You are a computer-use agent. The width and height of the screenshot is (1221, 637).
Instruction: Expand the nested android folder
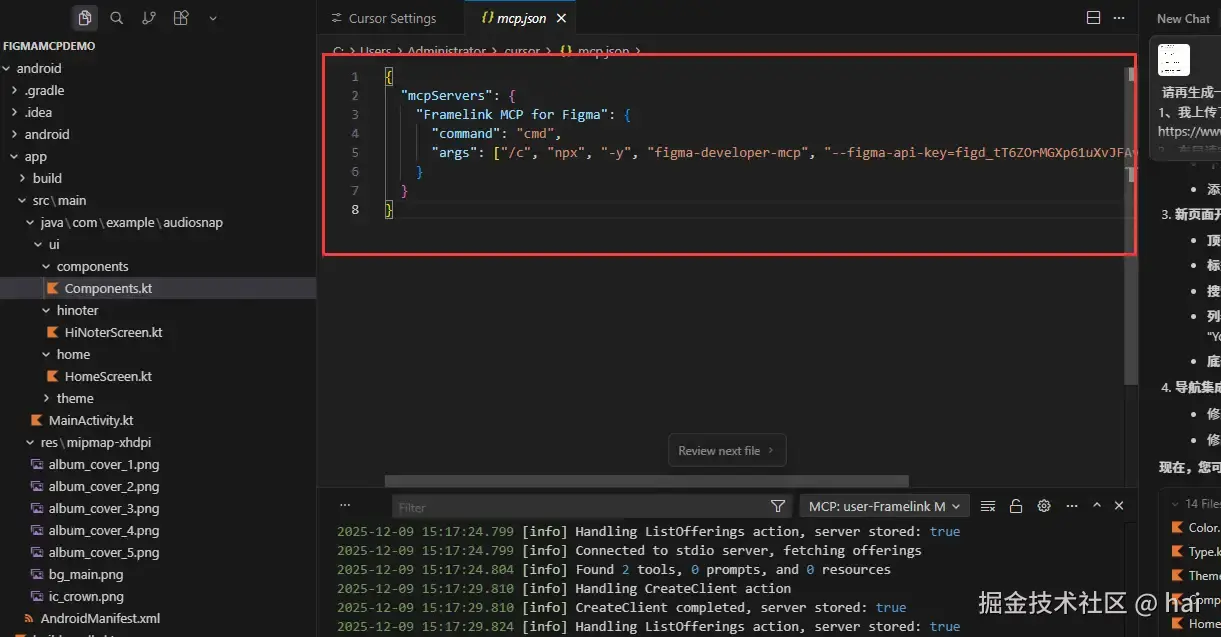47,134
